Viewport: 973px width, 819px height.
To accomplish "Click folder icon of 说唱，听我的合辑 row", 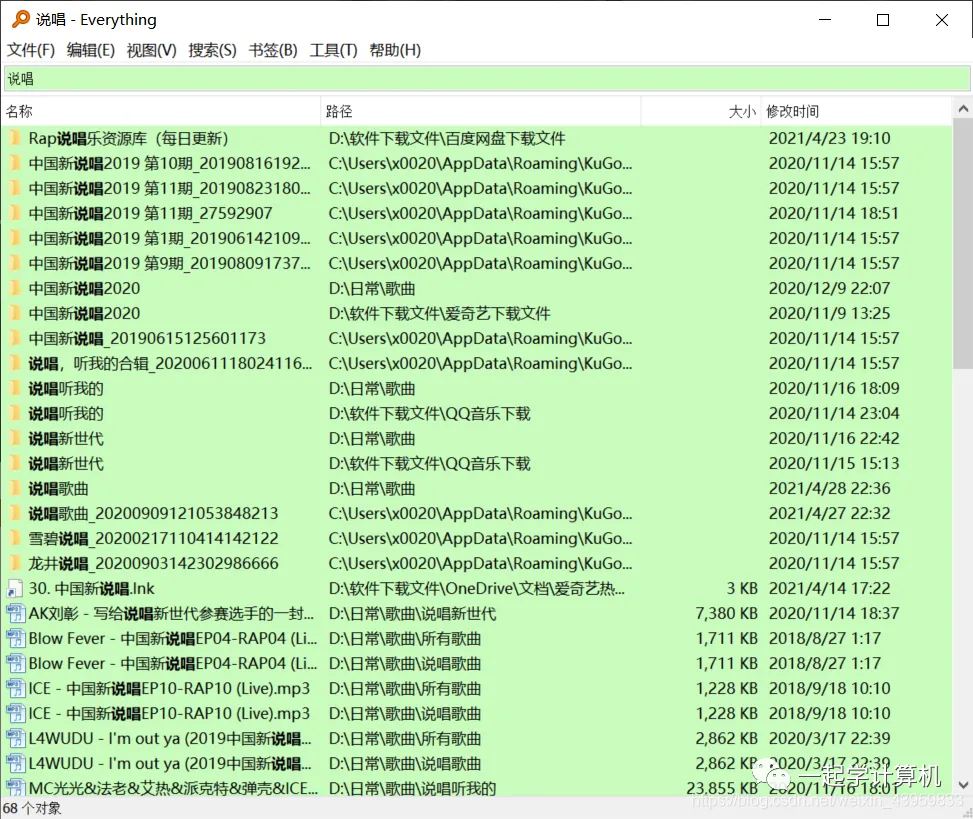I will (x=15, y=363).
